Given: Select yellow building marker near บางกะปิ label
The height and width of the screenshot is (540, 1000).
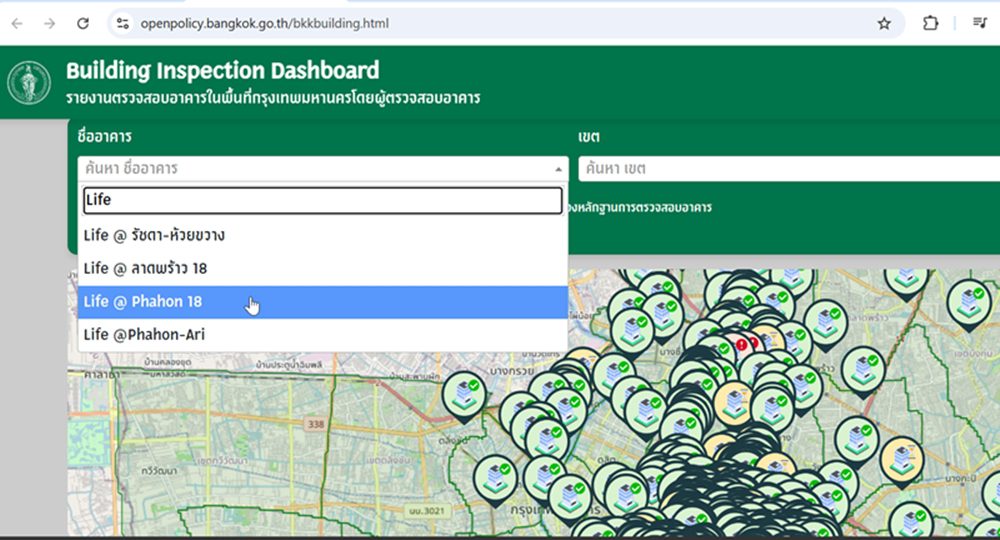Looking at the screenshot, I should [903, 460].
